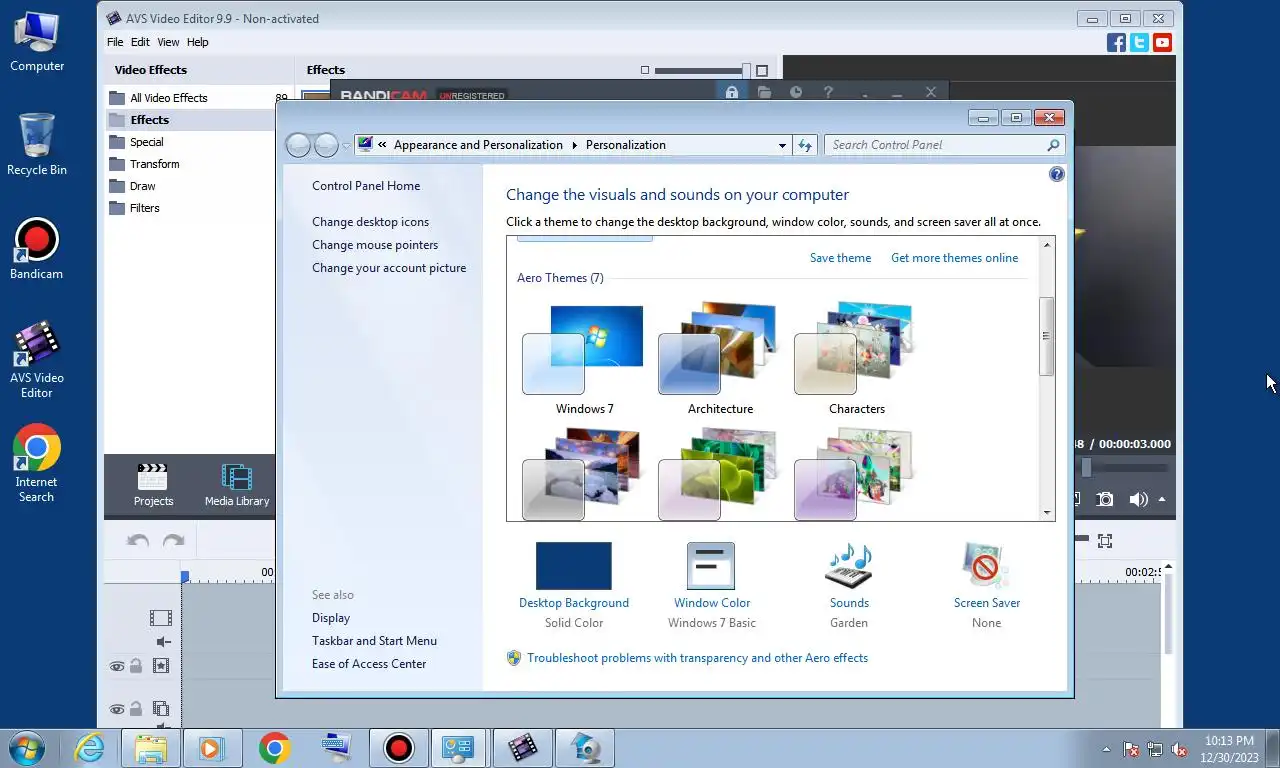Select the Characters Aero theme
Screen dimensions: 1280x768
coord(856,359)
